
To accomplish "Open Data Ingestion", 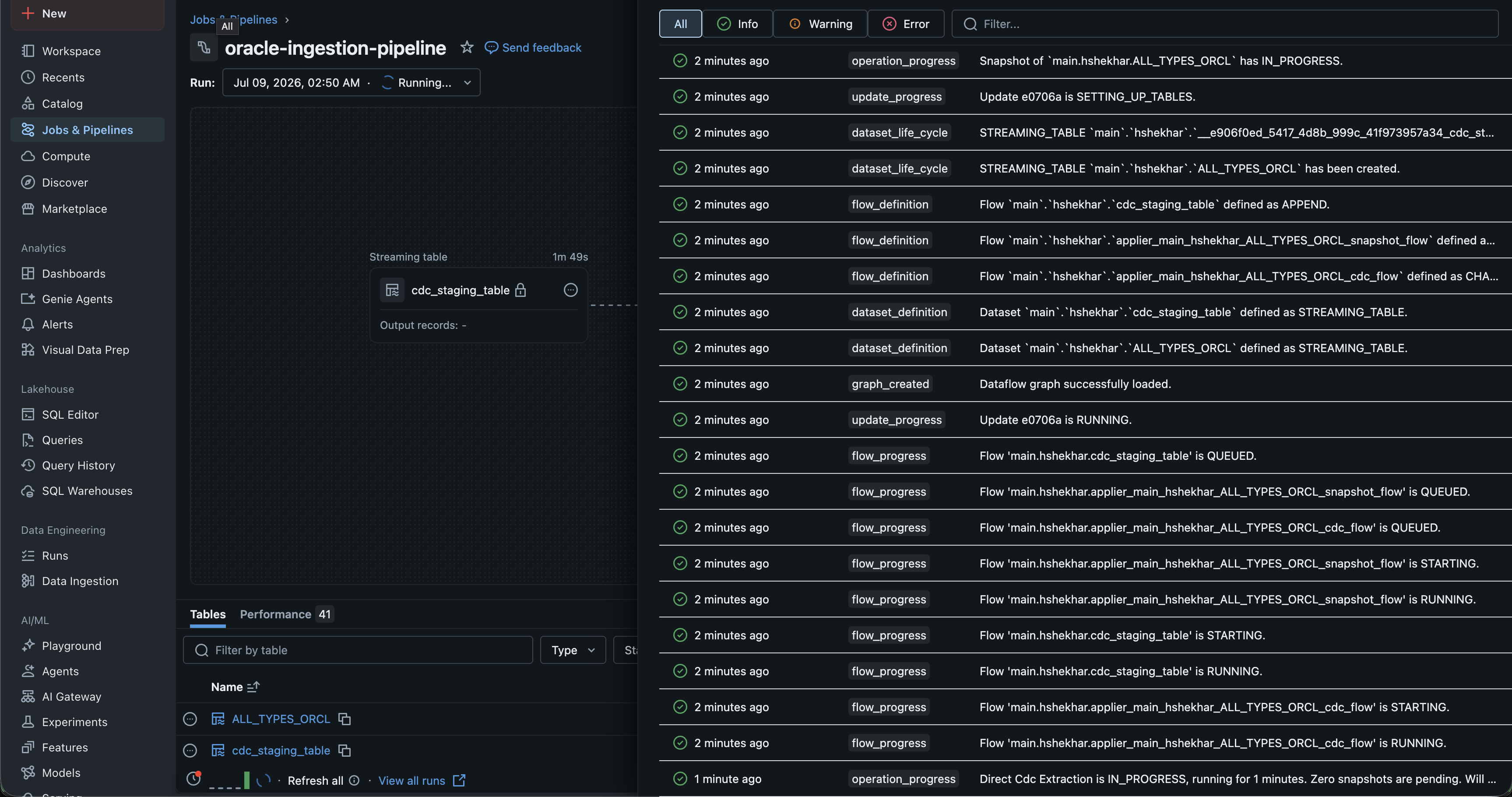I will [x=87, y=581].
